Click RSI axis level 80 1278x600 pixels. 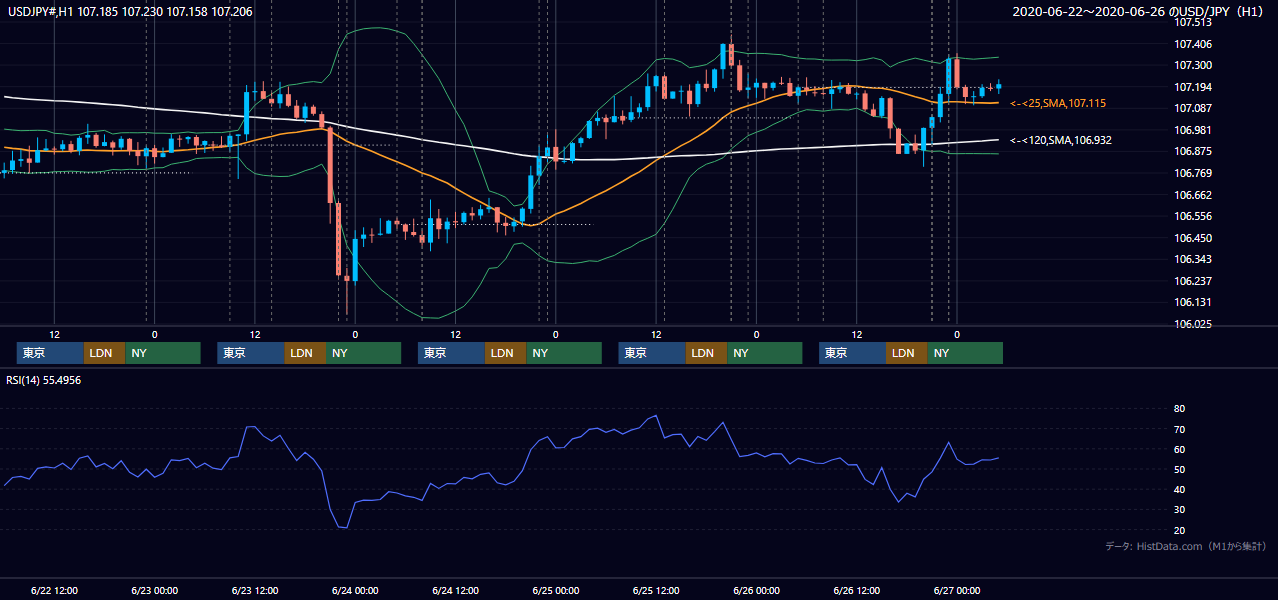(1179, 409)
